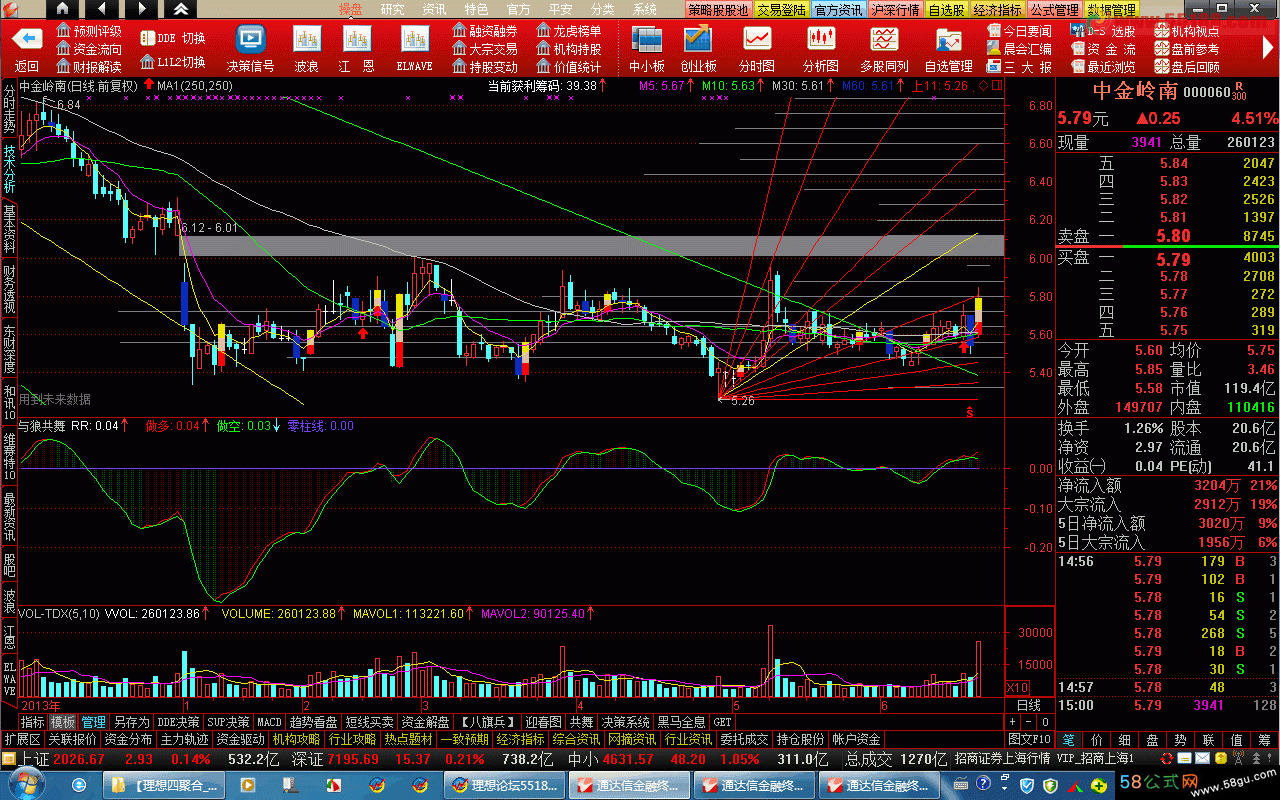Image resolution: width=1280 pixels, height=800 pixels.
Task: Open 预测评级 from toolbar
Action: click(90, 32)
